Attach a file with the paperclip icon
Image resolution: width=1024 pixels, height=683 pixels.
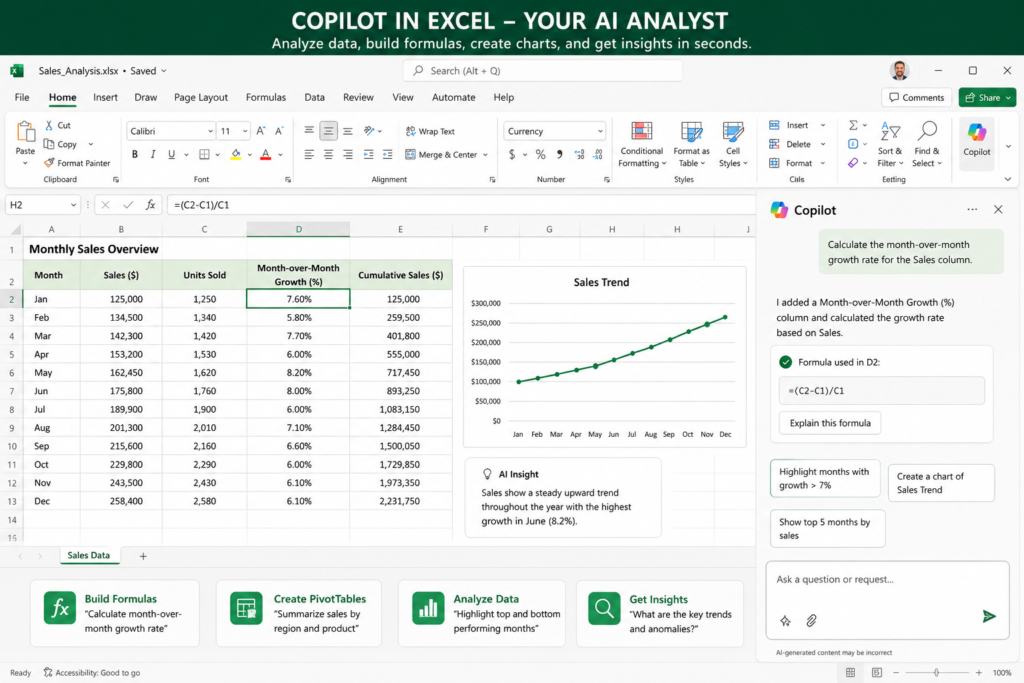pos(811,620)
